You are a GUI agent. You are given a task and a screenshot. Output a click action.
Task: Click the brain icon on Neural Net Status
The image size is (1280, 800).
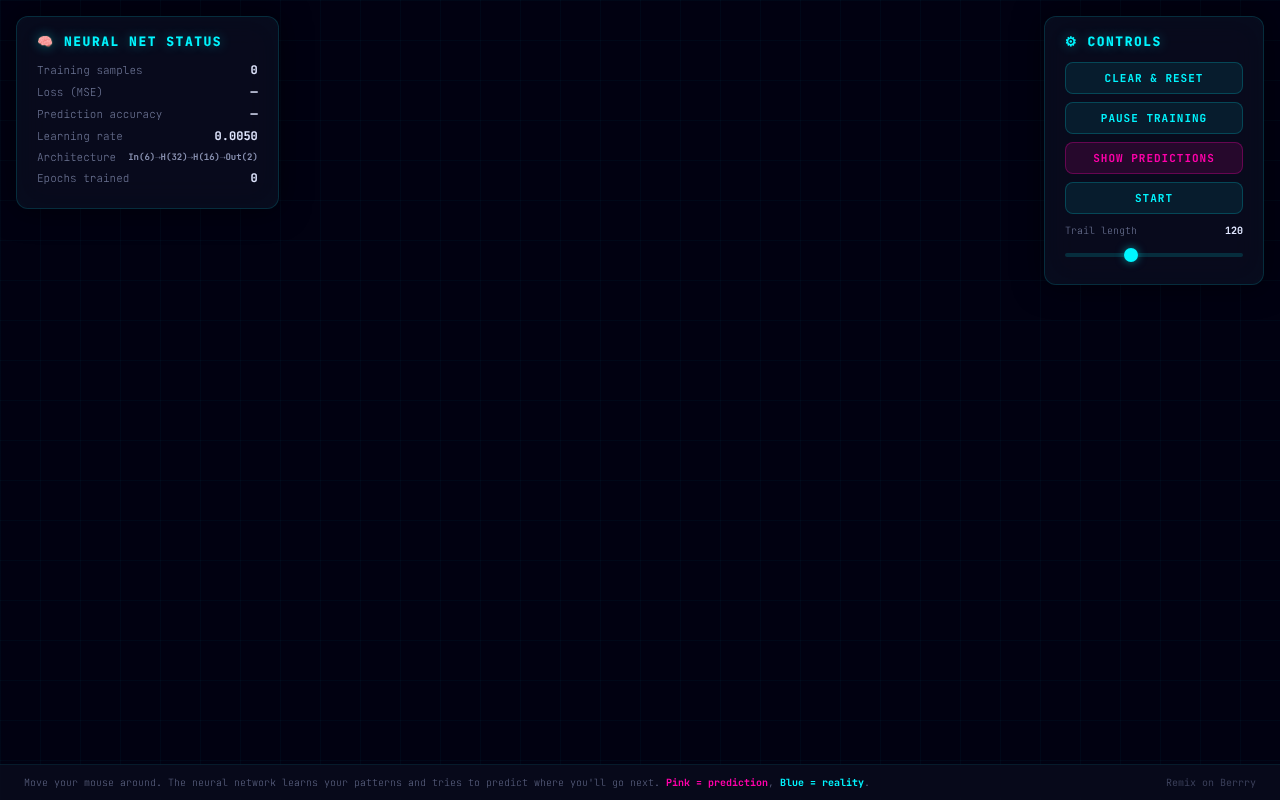coord(45,41)
